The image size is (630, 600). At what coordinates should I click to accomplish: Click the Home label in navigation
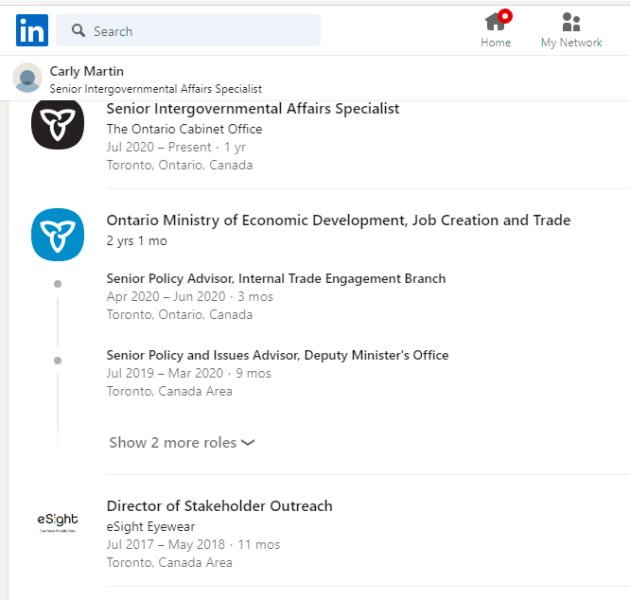(x=495, y=43)
